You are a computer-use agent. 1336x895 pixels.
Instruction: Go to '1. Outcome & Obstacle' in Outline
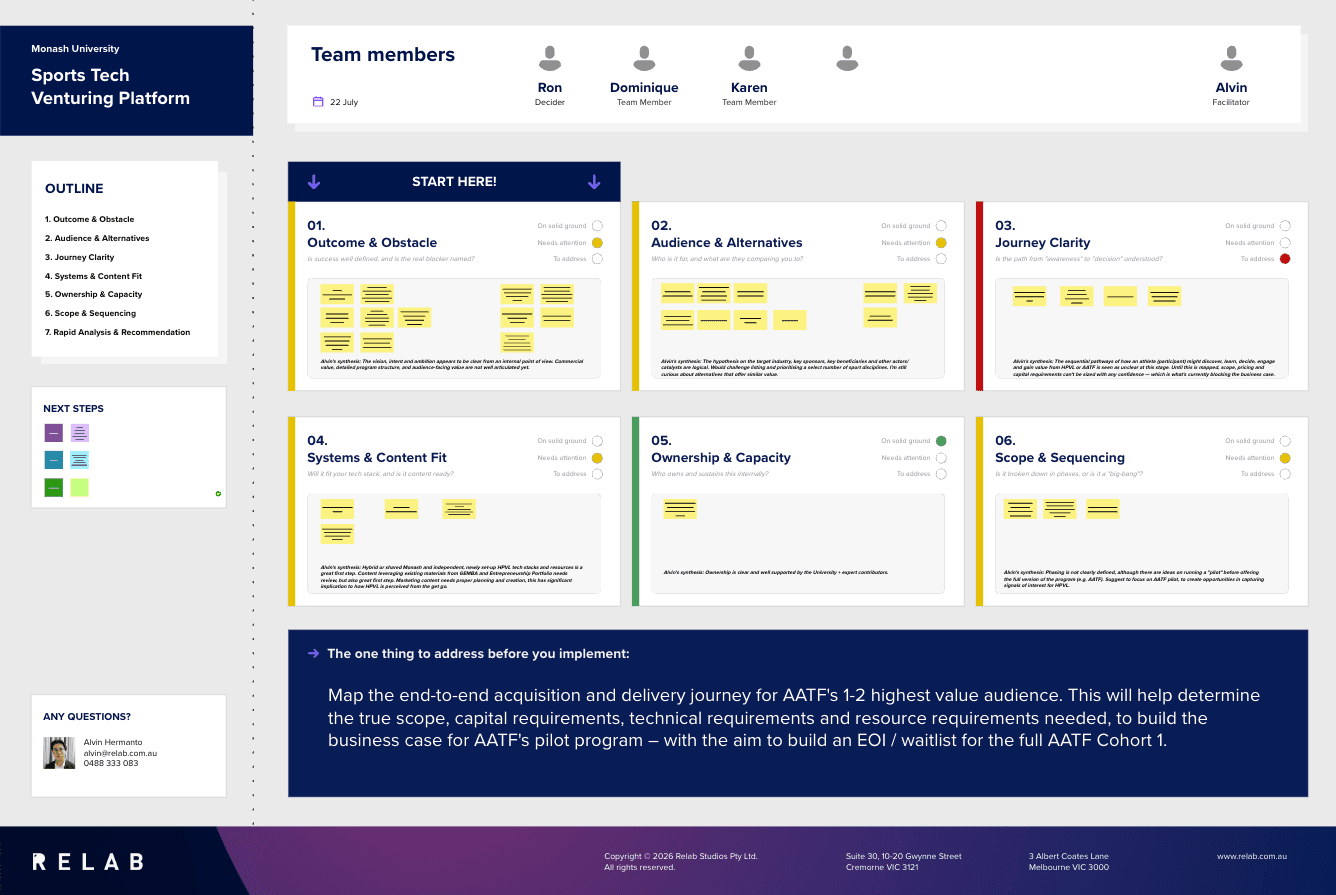point(89,219)
